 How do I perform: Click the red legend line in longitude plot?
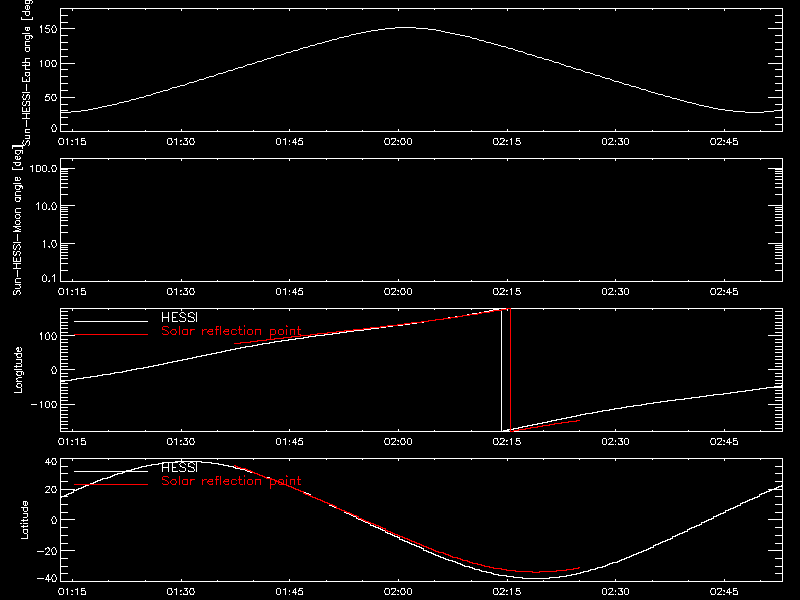tap(111, 335)
